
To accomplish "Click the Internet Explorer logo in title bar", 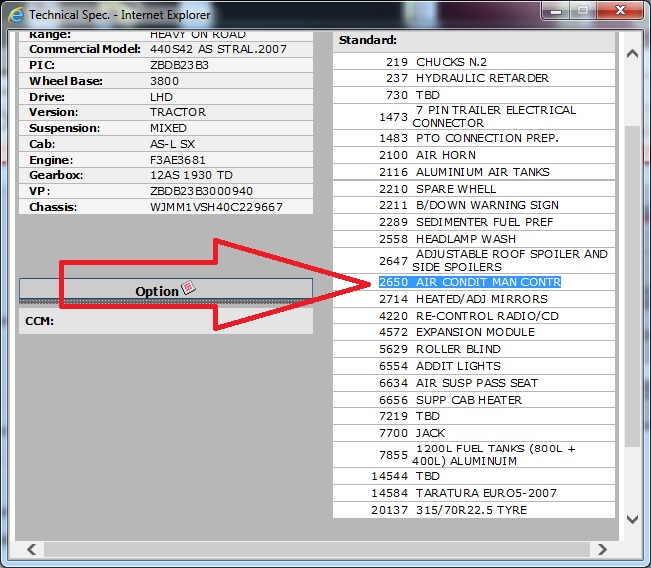I will [x=16, y=15].
